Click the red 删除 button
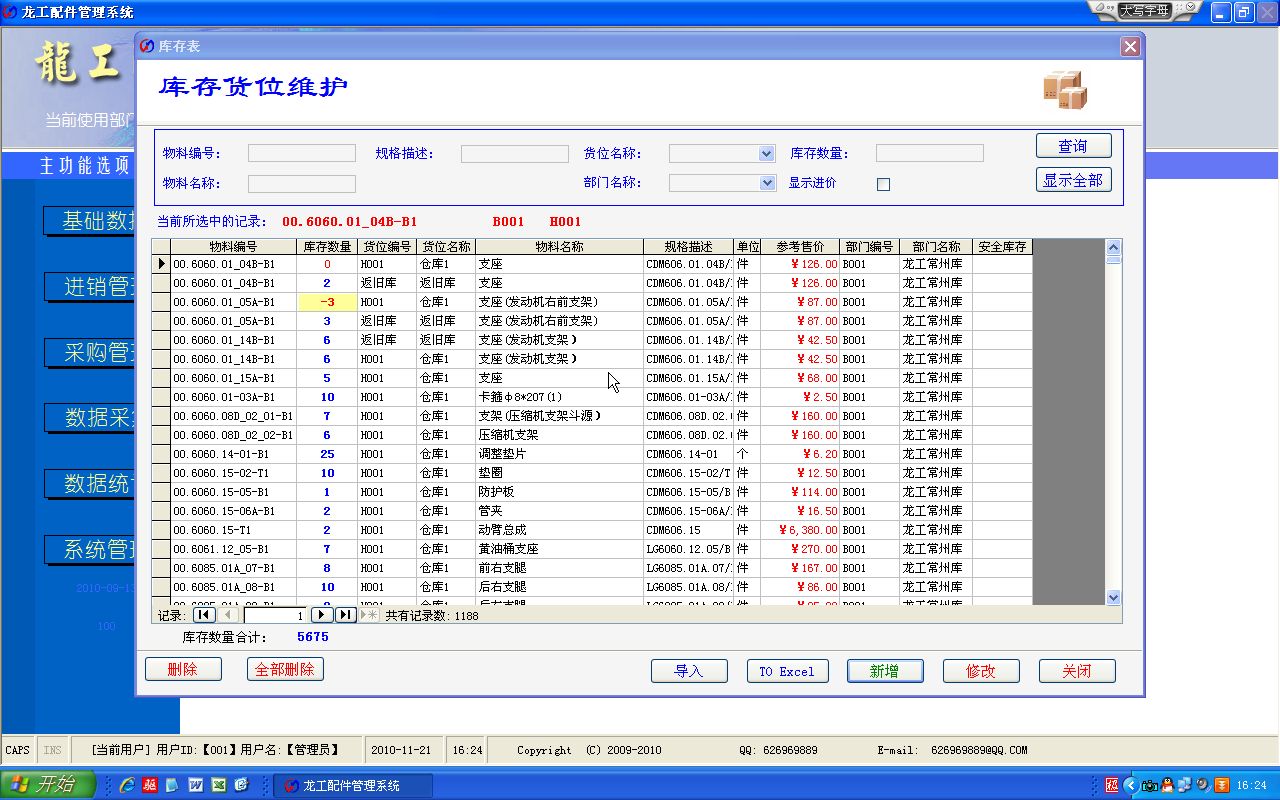1280x800 pixels. click(x=183, y=669)
